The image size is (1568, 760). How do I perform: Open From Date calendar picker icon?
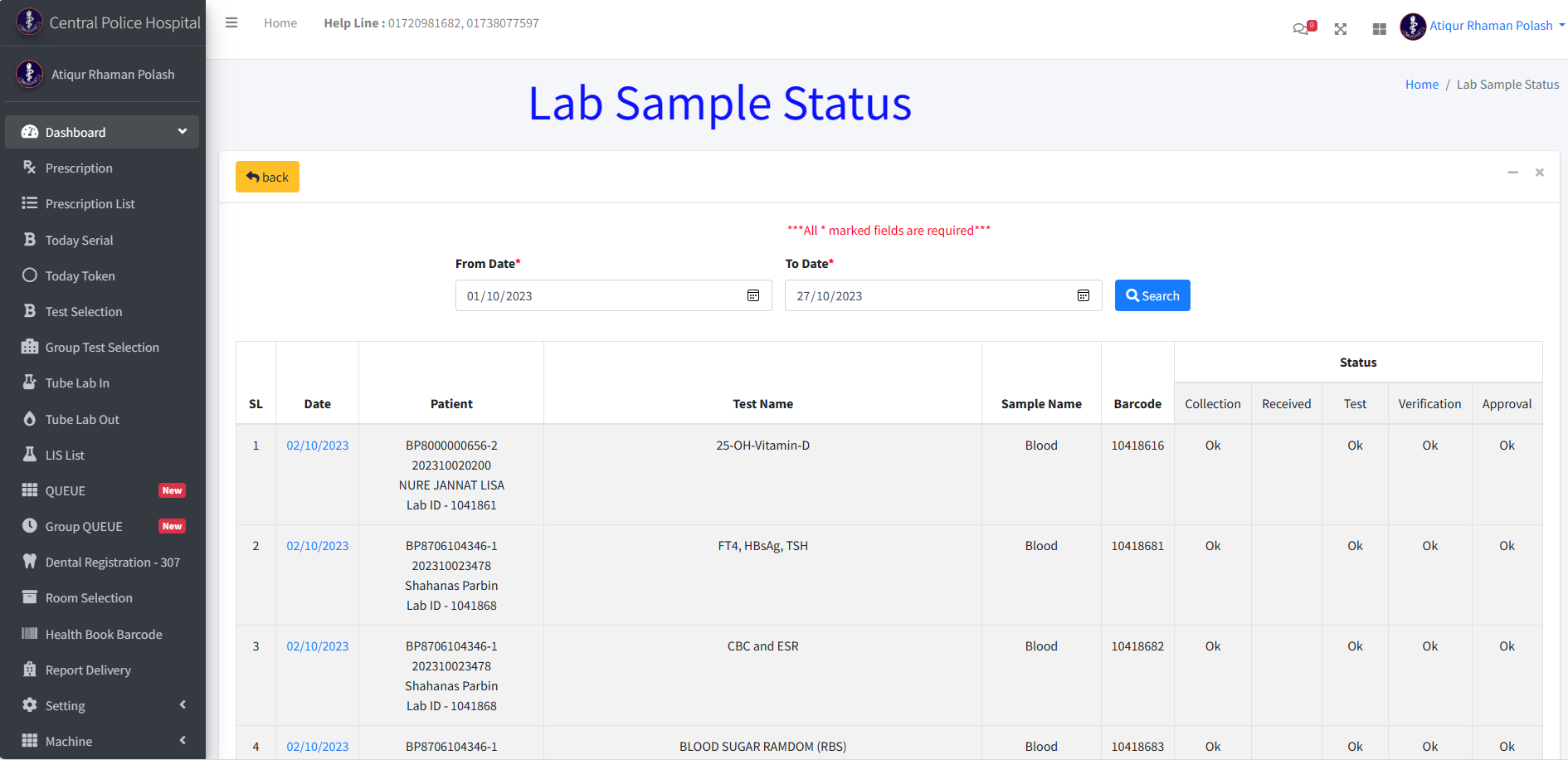753,295
